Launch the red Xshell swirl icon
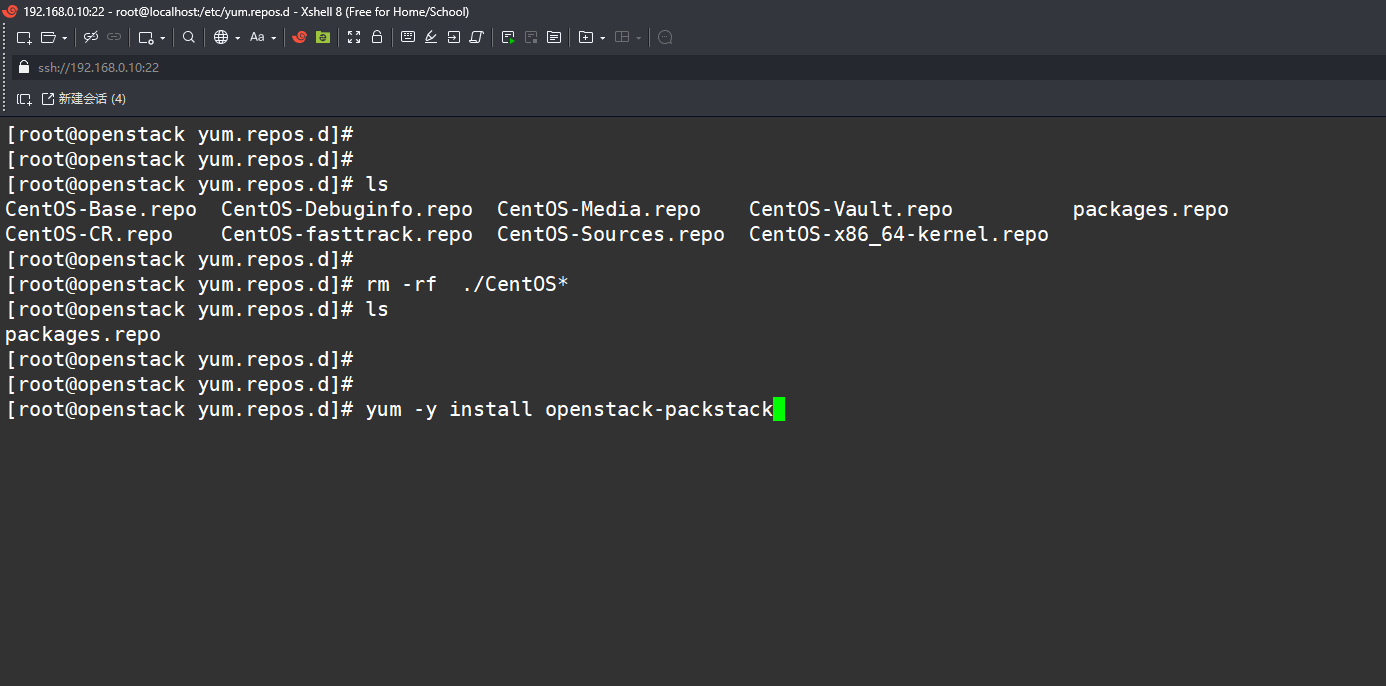Image resolution: width=1386 pixels, height=686 pixels. [x=299, y=37]
